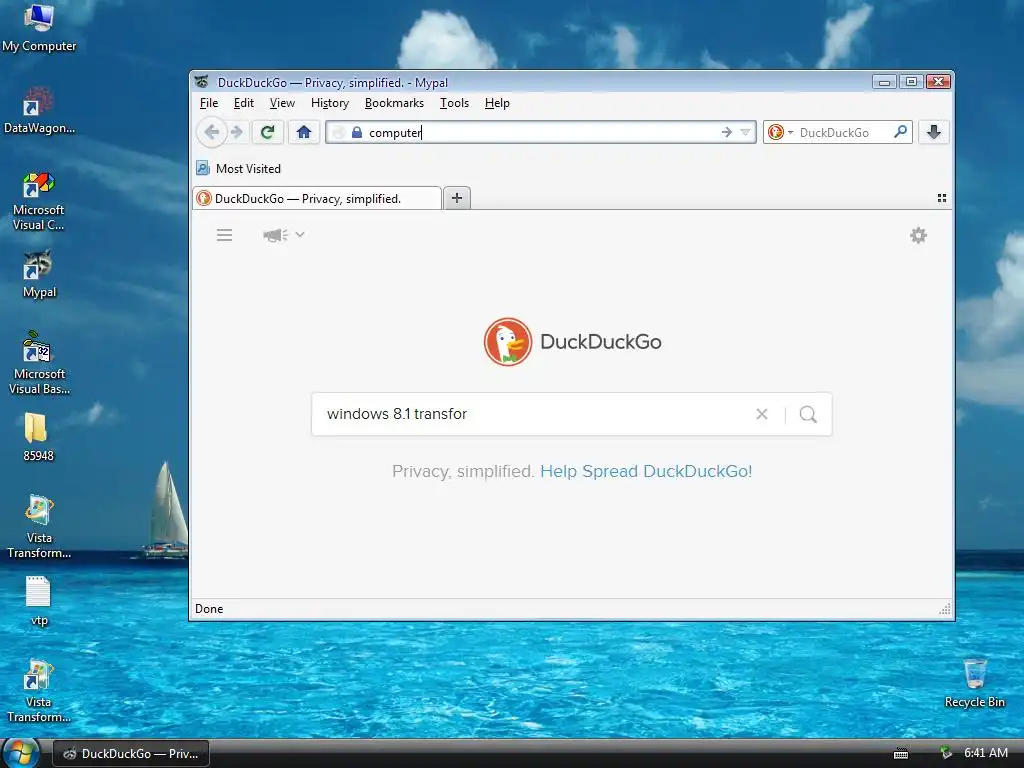Image resolution: width=1024 pixels, height=768 pixels.
Task: Click the 6:41 AM taskbar clock
Action: pyautogui.click(x=986, y=753)
